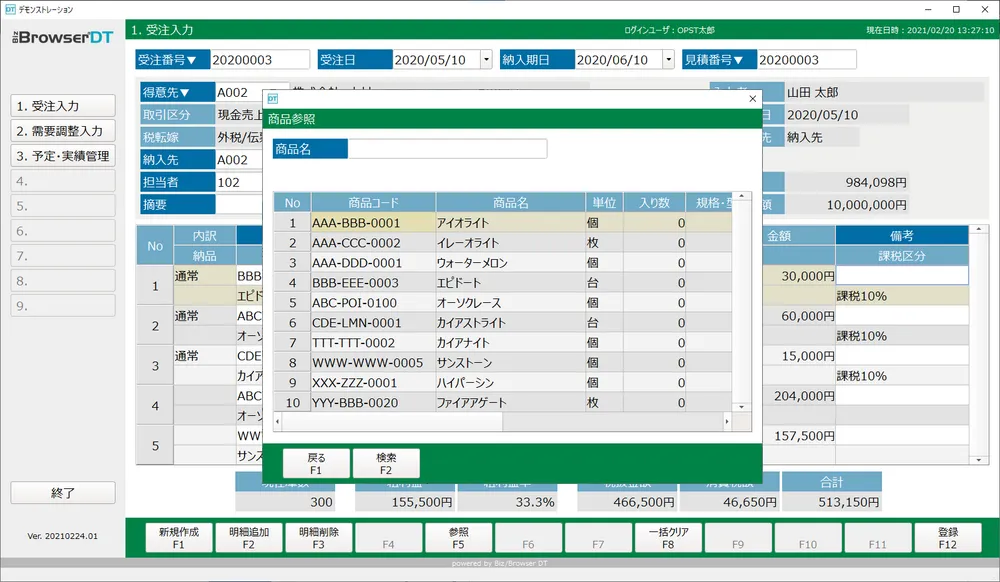Image resolution: width=1000 pixels, height=582 pixels.
Task: Open the 受注番号 dropdown
Action: pyautogui.click(x=171, y=59)
